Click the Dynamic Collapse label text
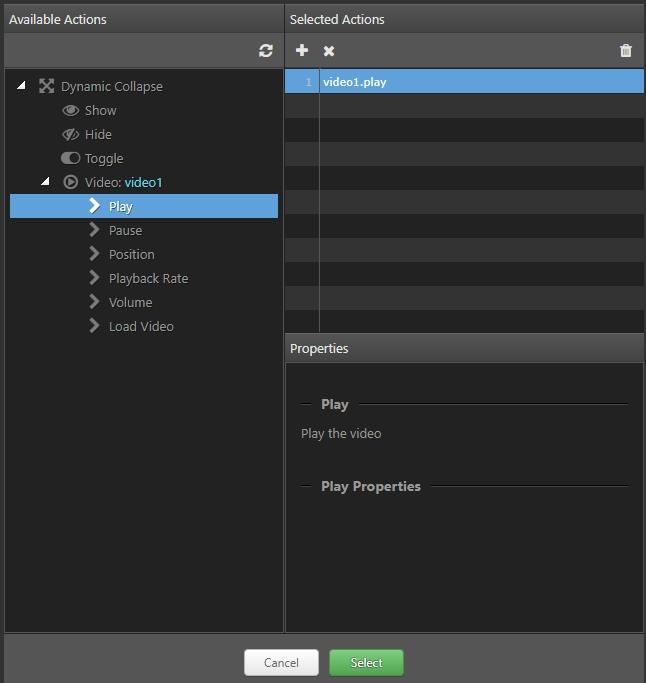Image resolution: width=646 pixels, height=683 pixels. point(112,87)
